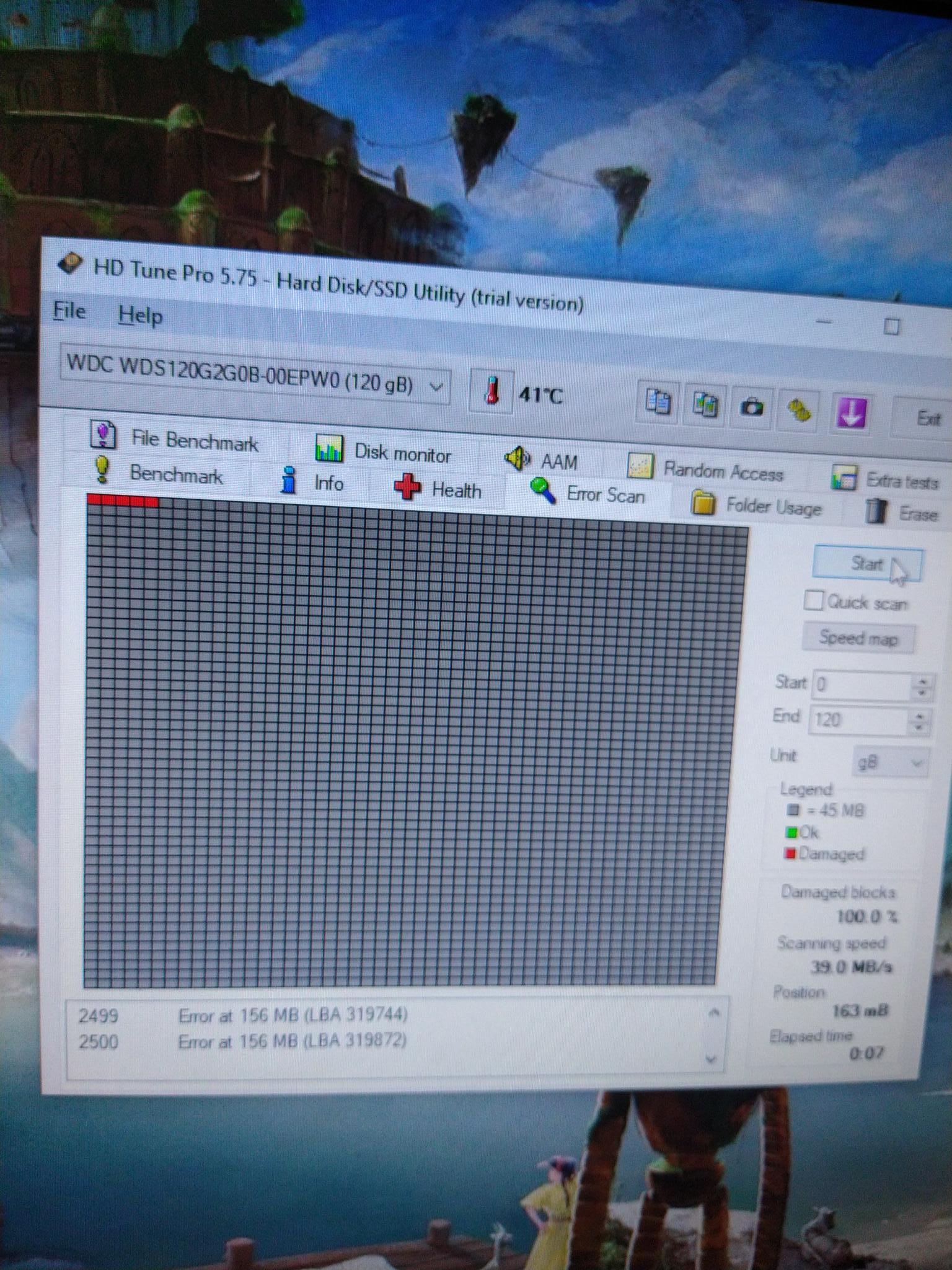This screenshot has height=1270, width=952.
Task: Click the 163 mB position value
Action: pyautogui.click(x=860, y=1011)
